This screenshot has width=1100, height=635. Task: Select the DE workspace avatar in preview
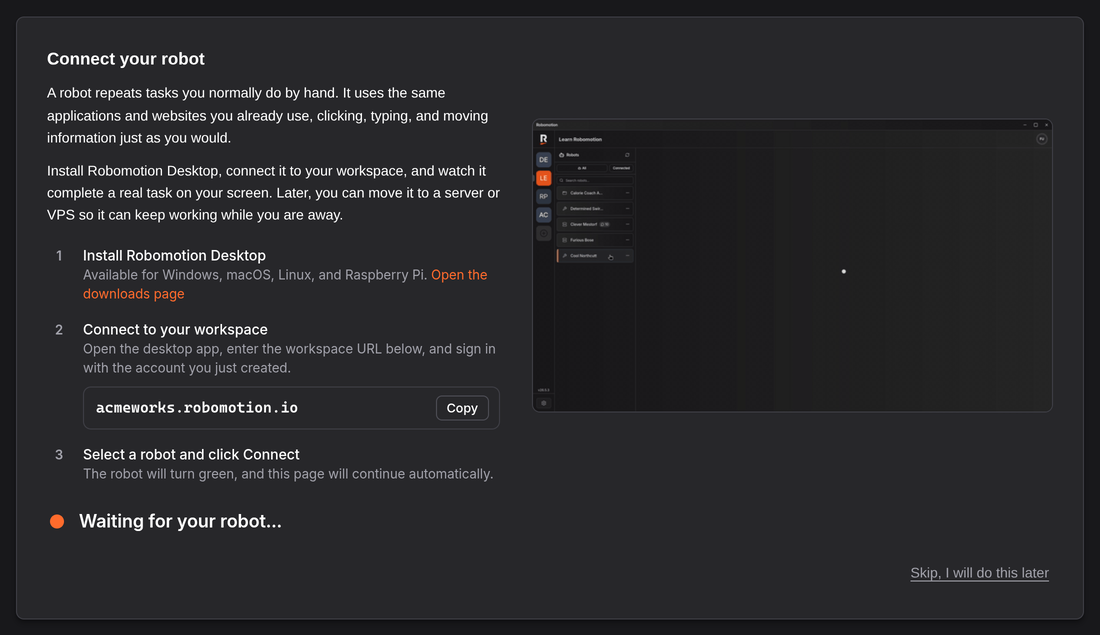coord(544,159)
